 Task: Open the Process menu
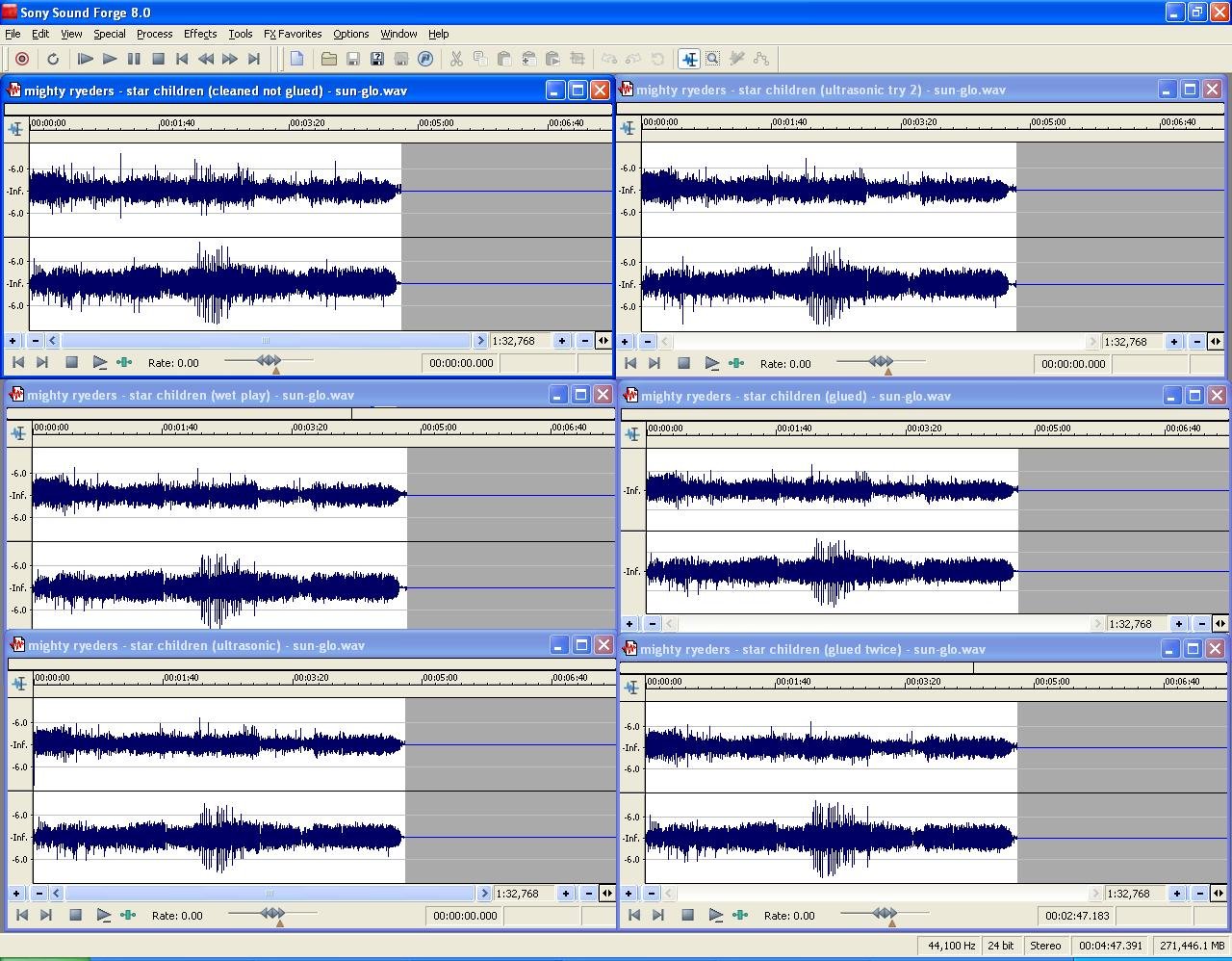coord(155,34)
